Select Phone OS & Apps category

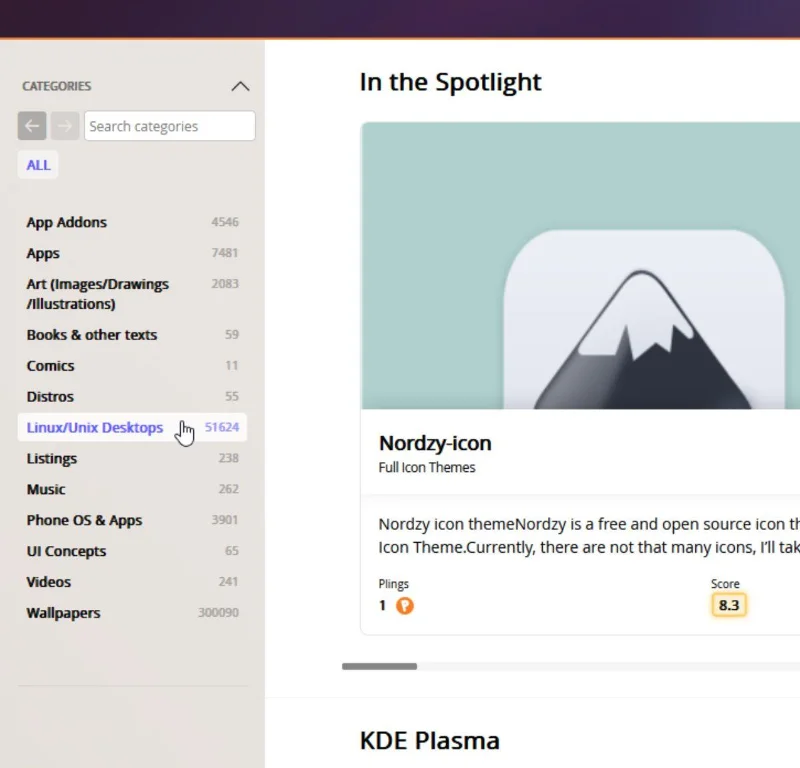click(x=132, y=520)
